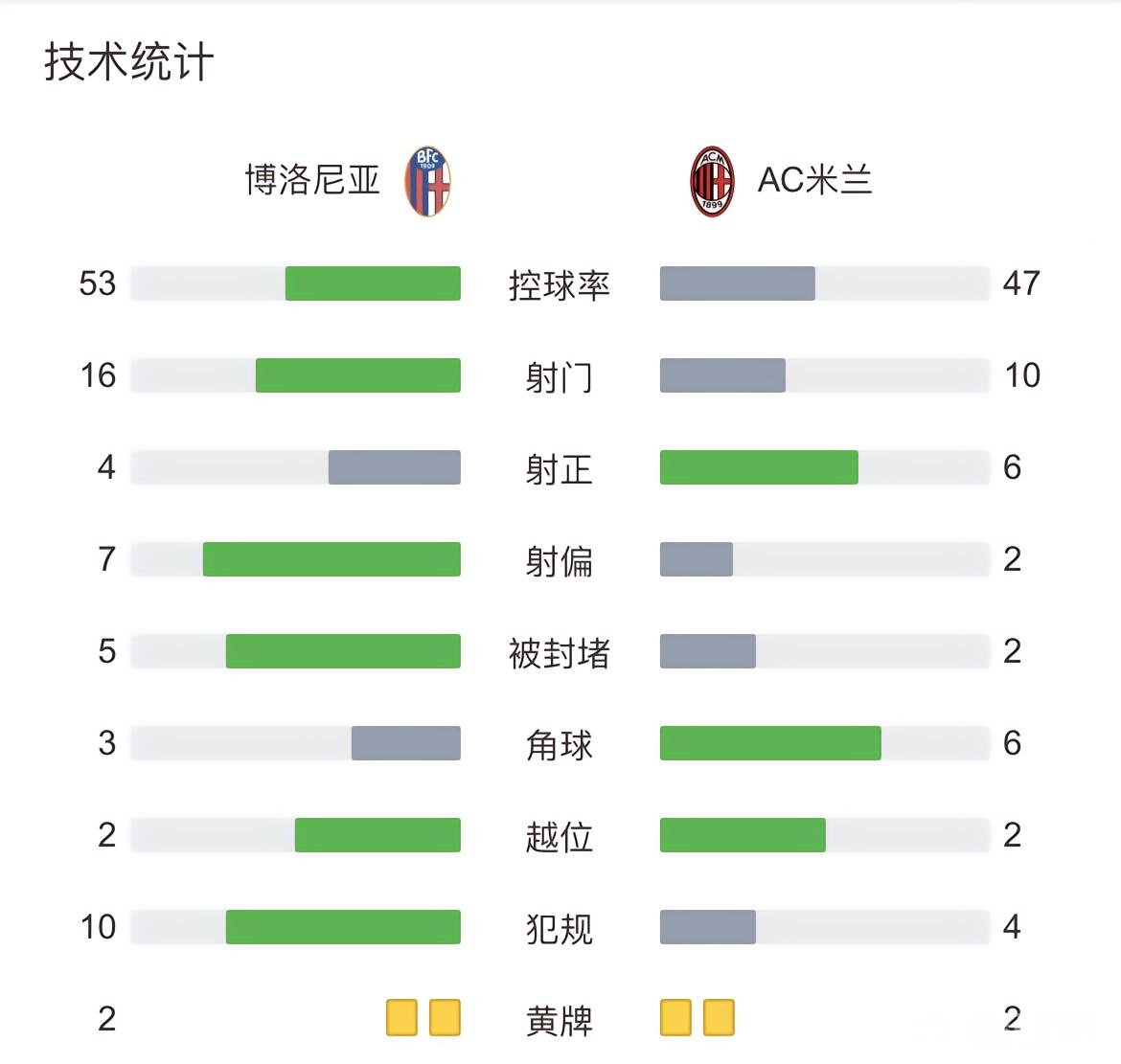Select the AC米兰 team name

(x=814, y=180)
